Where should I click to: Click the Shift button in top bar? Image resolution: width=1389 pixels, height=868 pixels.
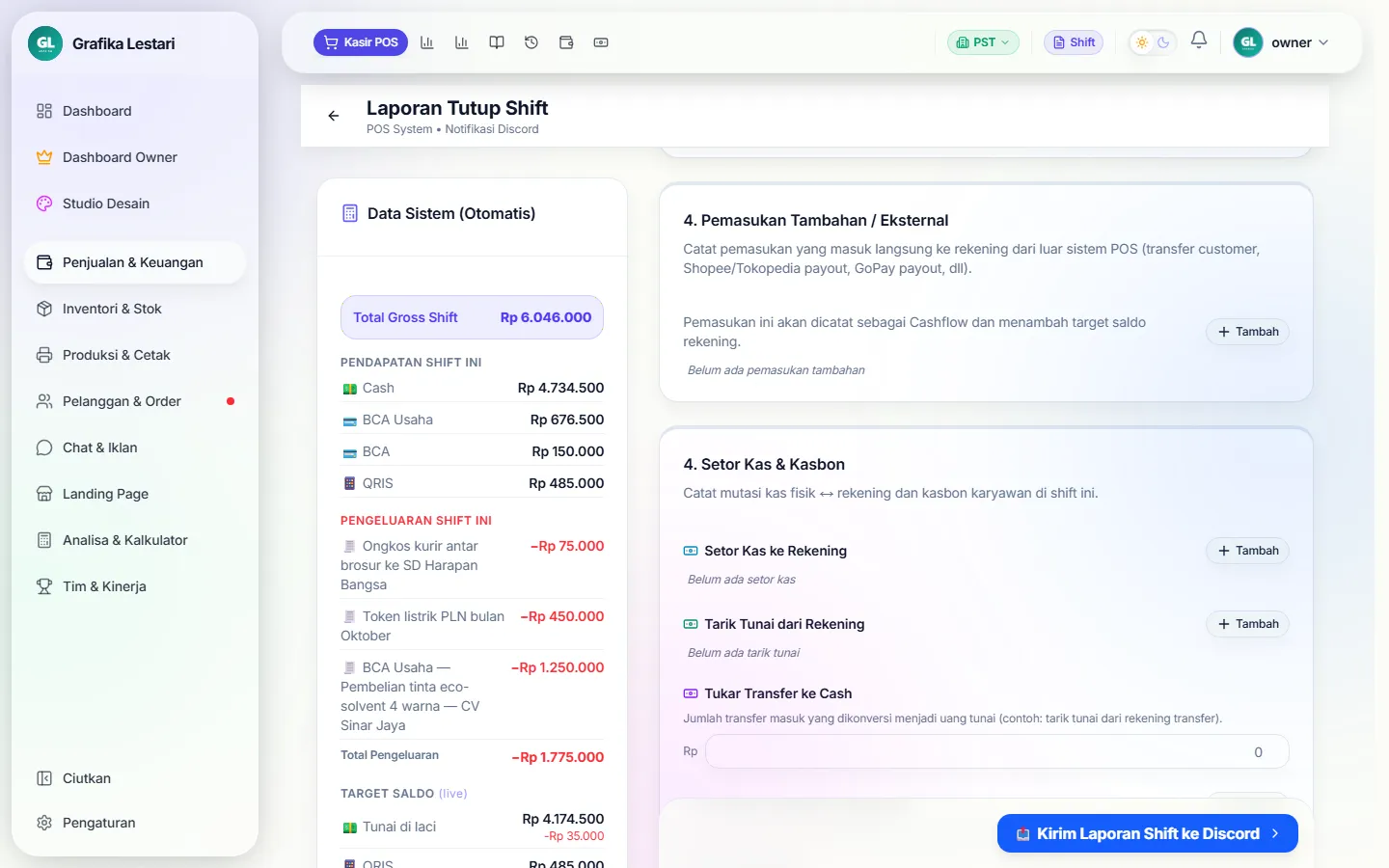click(x=1074, y=42)
